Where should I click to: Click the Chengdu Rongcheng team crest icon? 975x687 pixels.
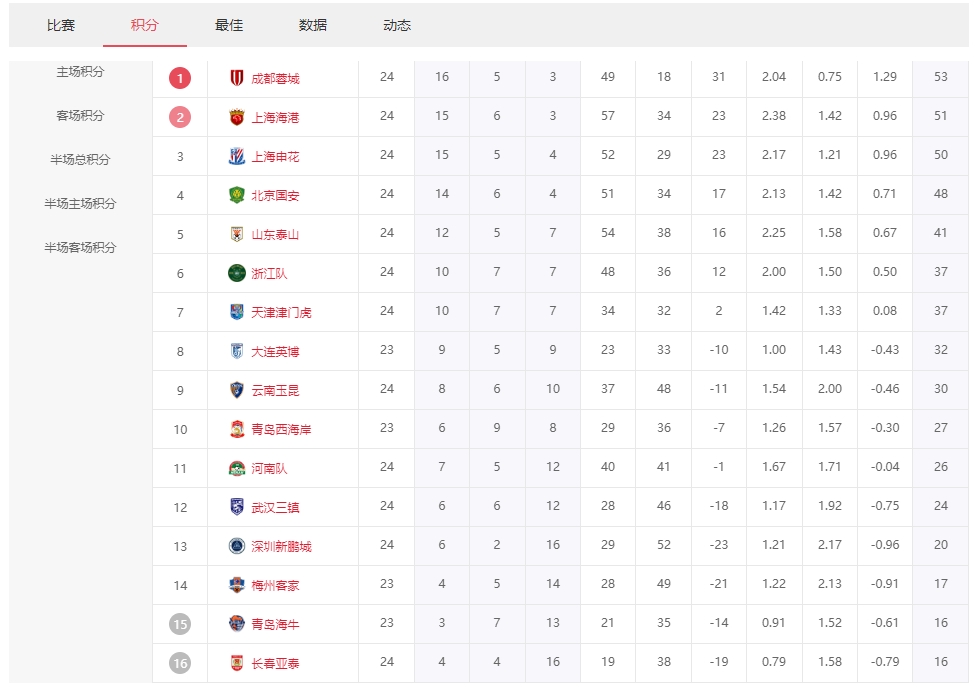tap(237, 78)
